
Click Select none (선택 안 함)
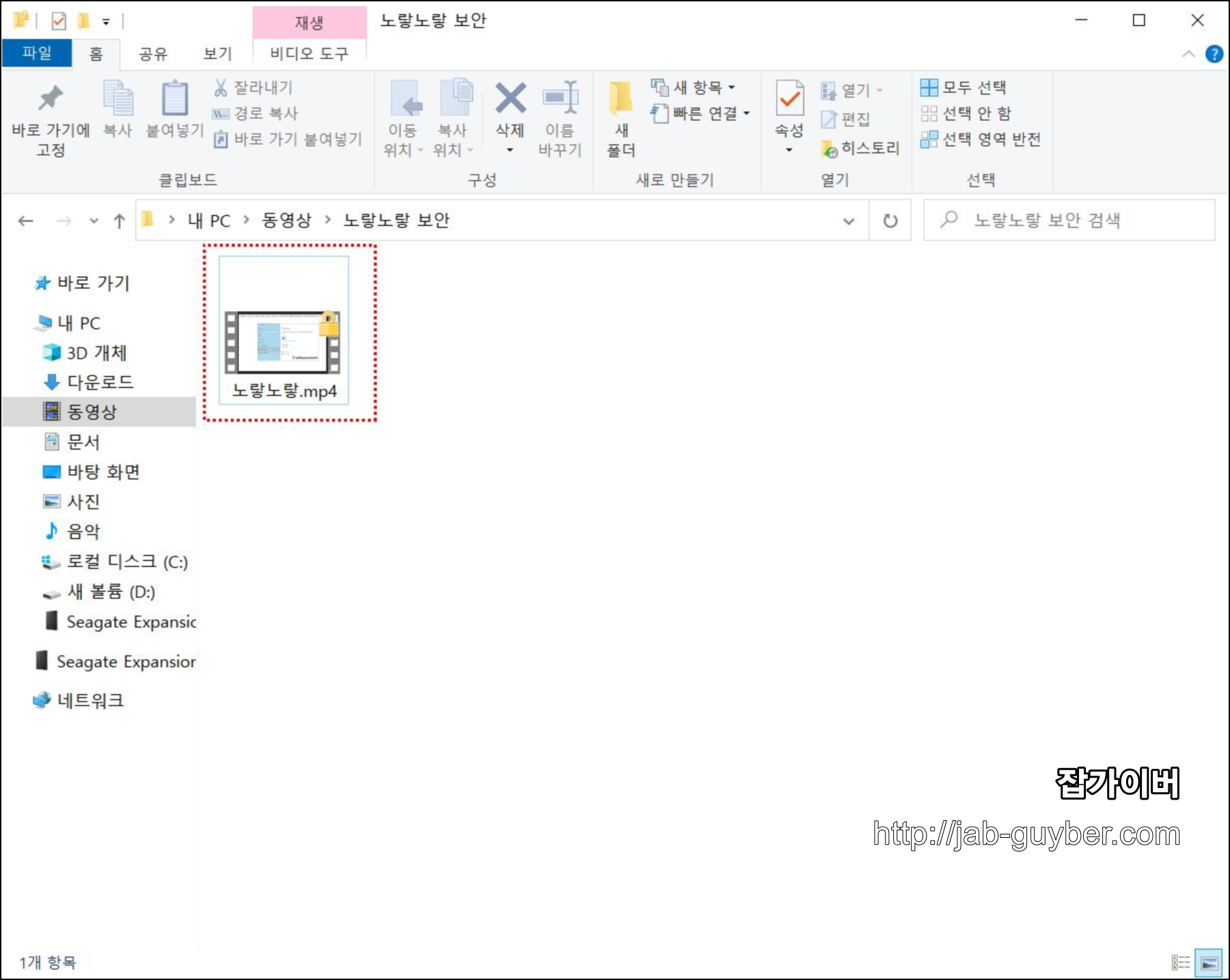(966, 113)
